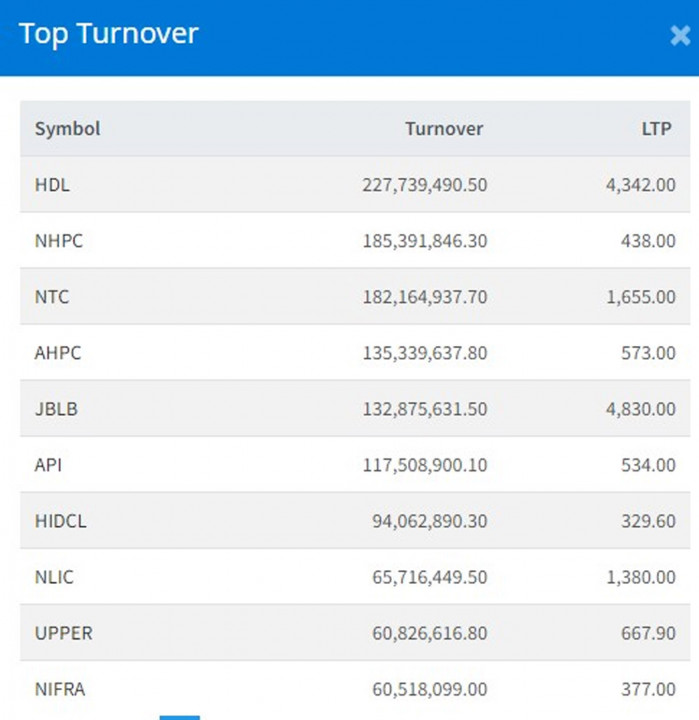This screenshot has width=699, height=720.
Task: Open the HIDCL symbol entry
Action: (61, 521)
